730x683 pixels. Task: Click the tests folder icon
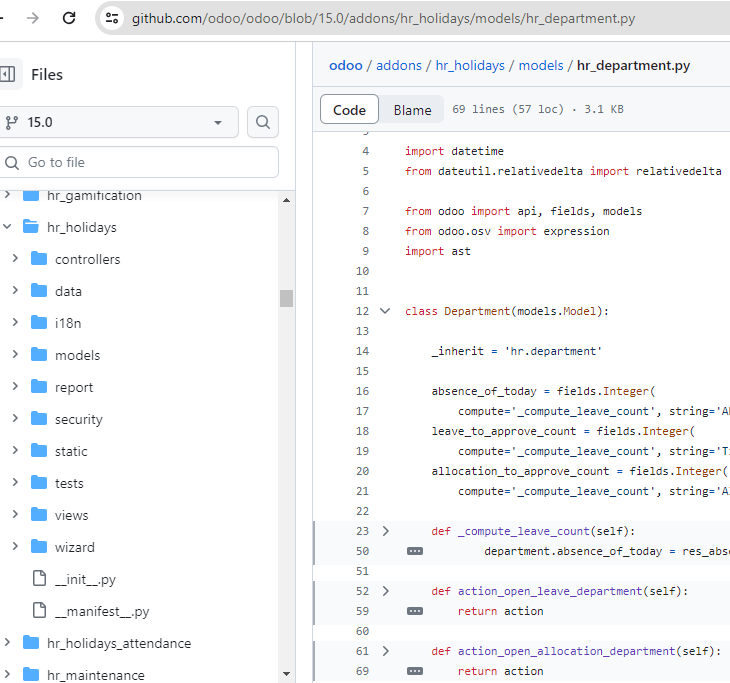pyautogui.click(x=39, y=482)
